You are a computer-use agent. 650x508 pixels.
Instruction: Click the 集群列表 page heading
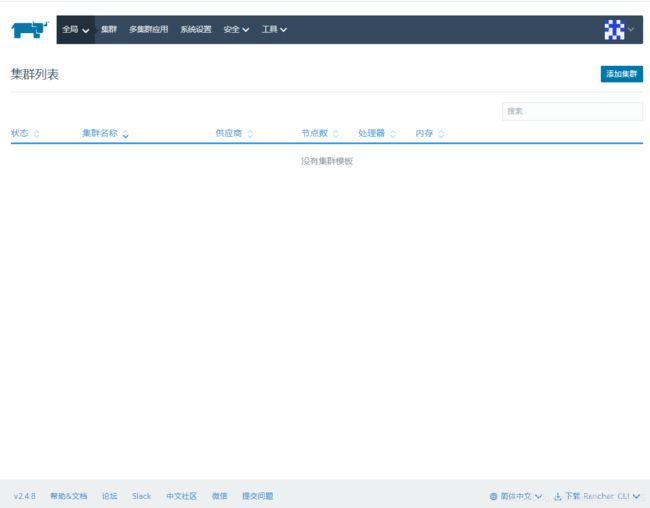[35, 74]
